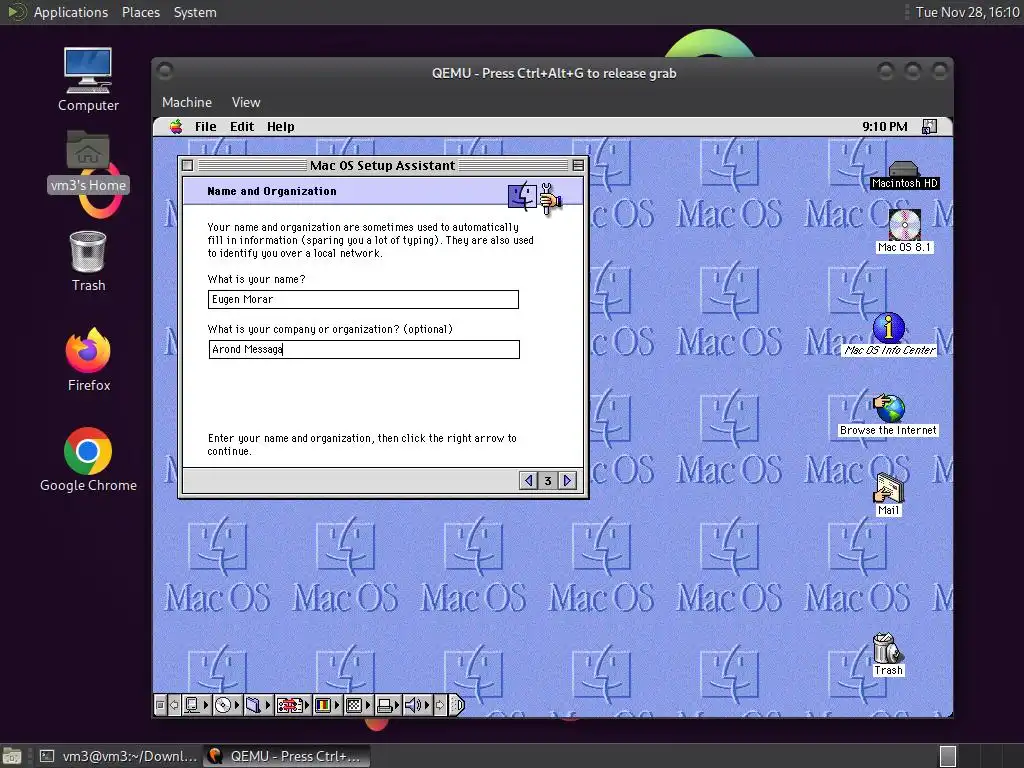Click the Control Strip close box
Viewport: 1024px width, 768px height.
click(160, 705)
